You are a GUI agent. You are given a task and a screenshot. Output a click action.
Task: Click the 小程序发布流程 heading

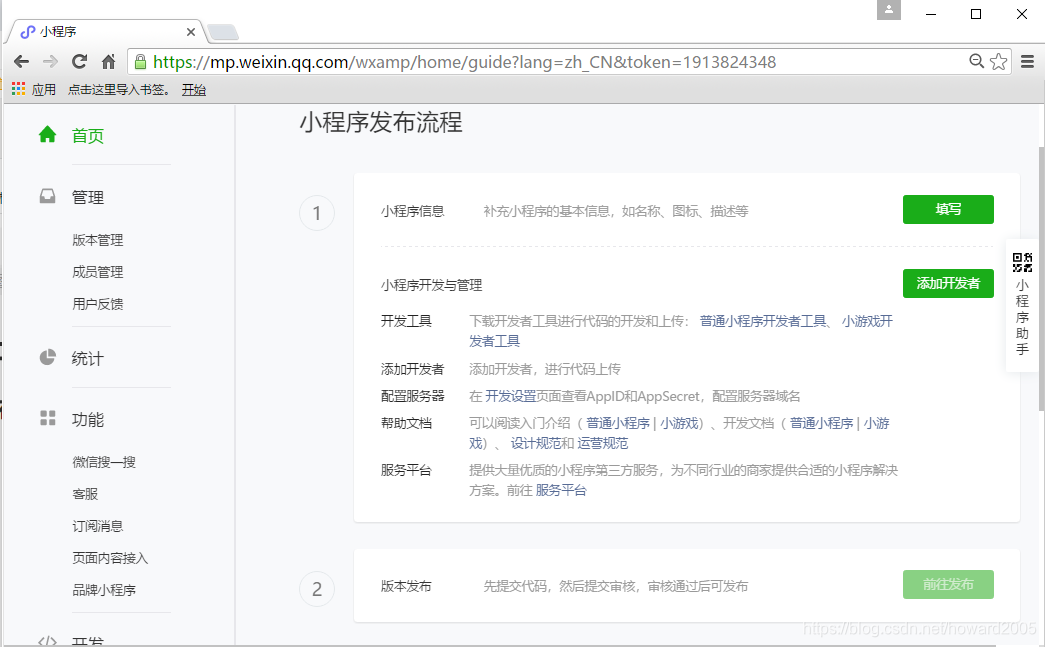click(x=381, y=123)
